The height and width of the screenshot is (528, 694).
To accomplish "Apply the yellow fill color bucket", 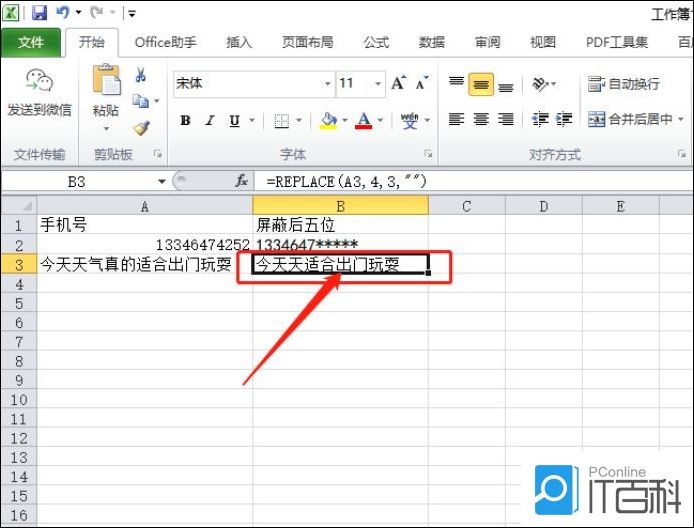I will (328, 120).
